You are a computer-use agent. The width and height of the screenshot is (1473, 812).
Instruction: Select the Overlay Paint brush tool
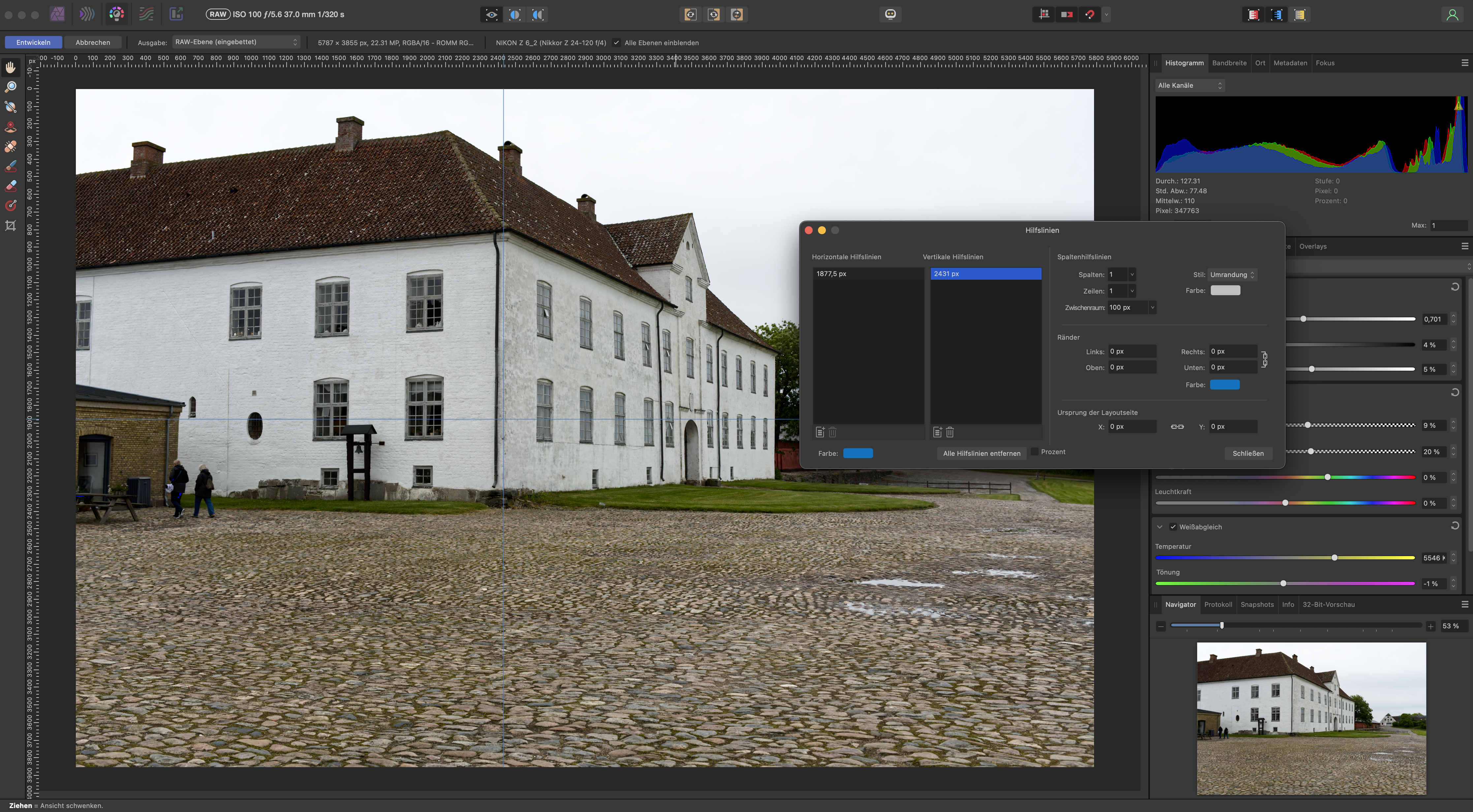(x=10, y=167)
